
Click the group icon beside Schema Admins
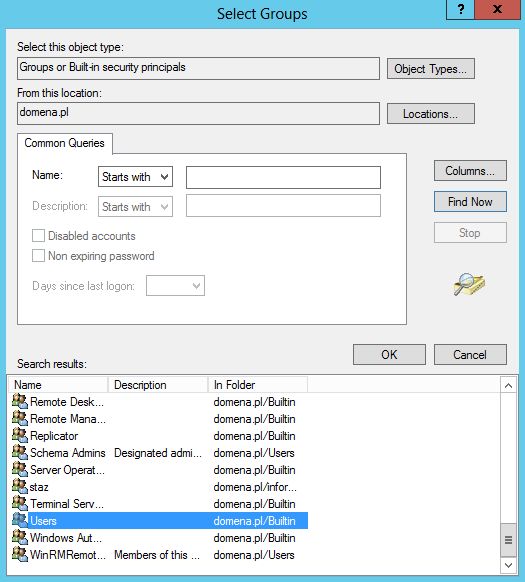[x=20, y=452]
